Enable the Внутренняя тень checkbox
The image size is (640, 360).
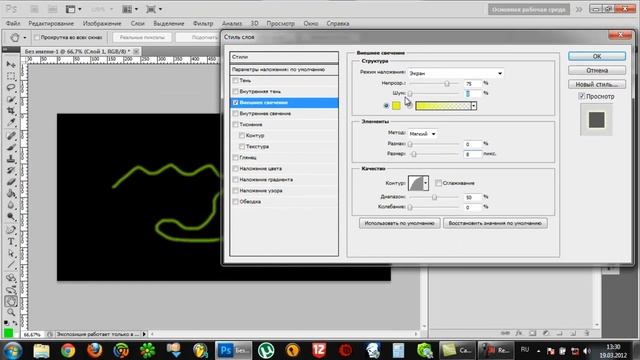pos(236,91)
